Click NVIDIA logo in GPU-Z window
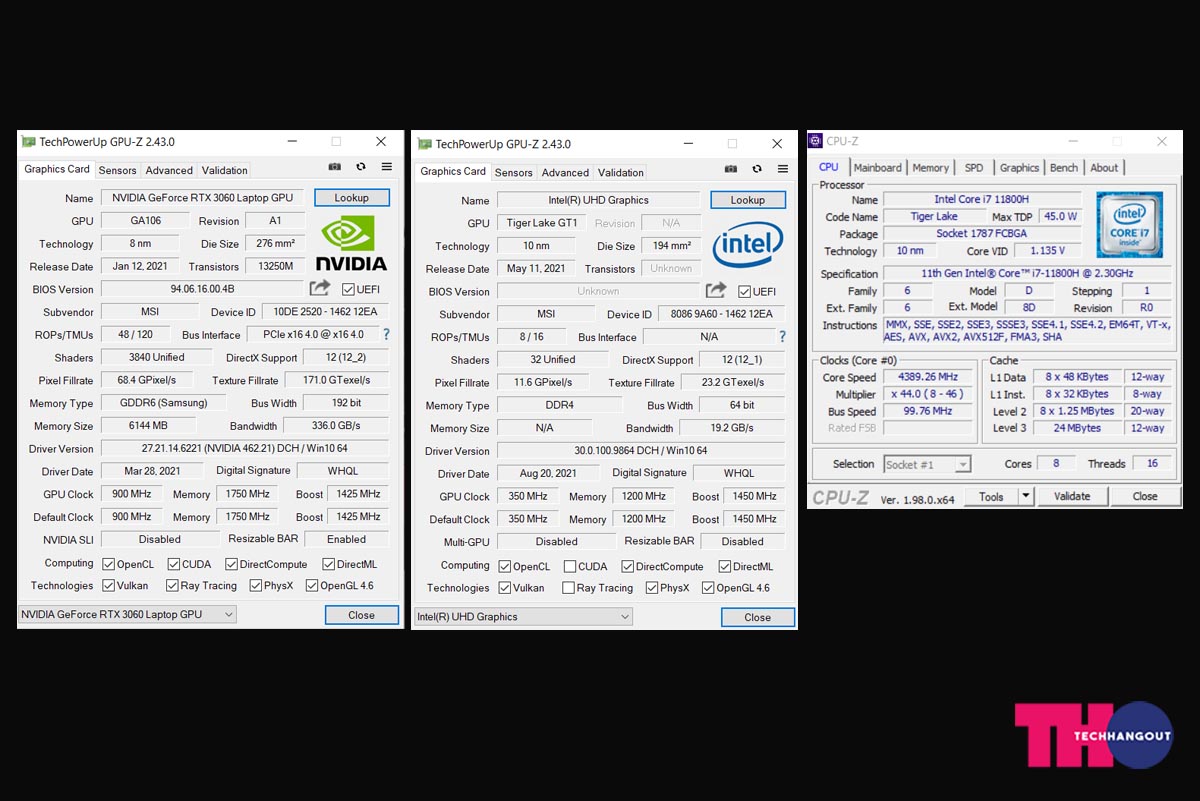1200x801 pixels. (x=351, y=243)
